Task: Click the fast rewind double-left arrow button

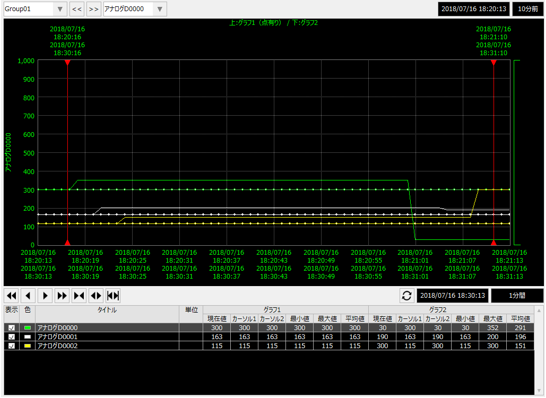Action: click(11, 296)
